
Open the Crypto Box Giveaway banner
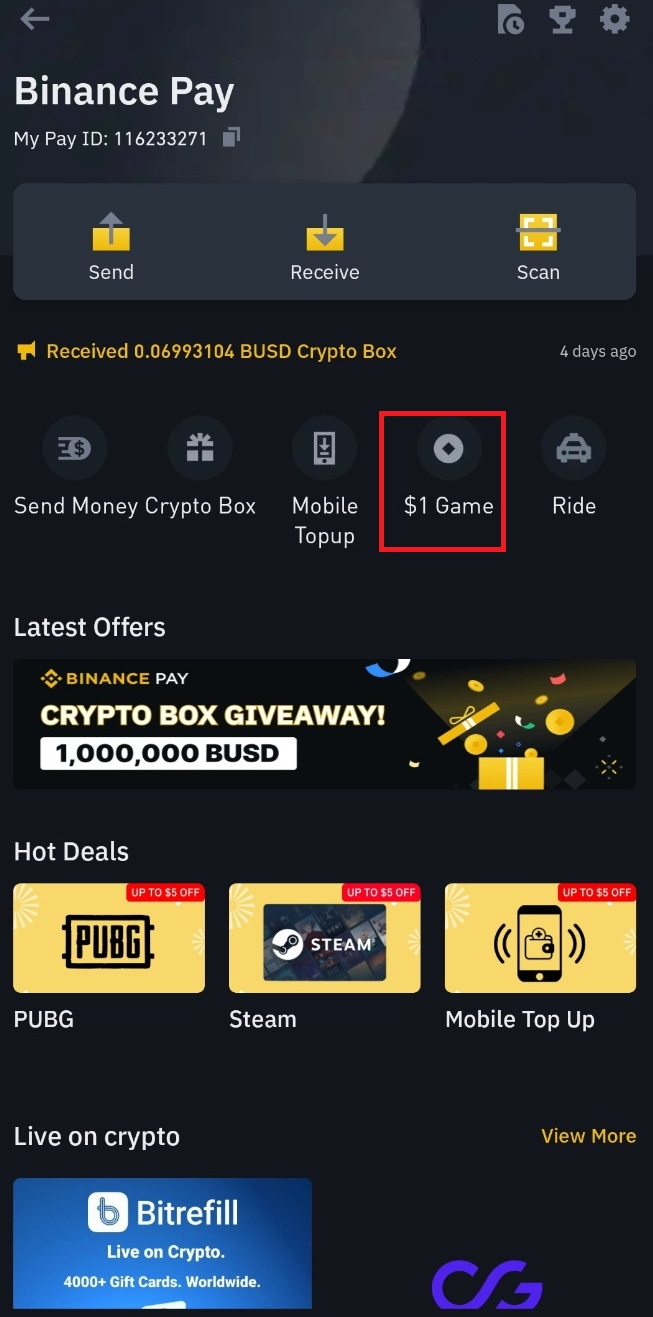pyautogui.click(x=324, y=724)
